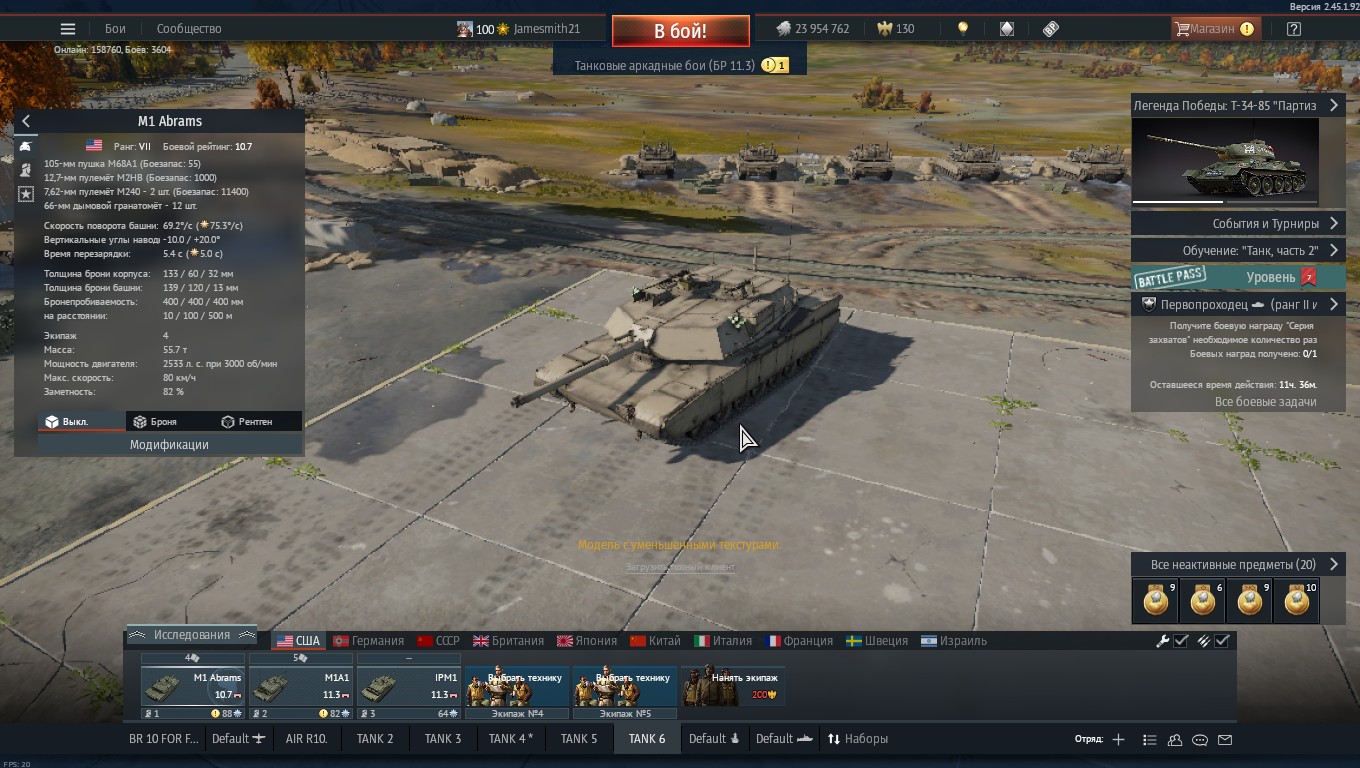Switch to TANK 3 preset tab
Image resolution: width=1360 pixels, height=768 pixels.
(443, 739)
